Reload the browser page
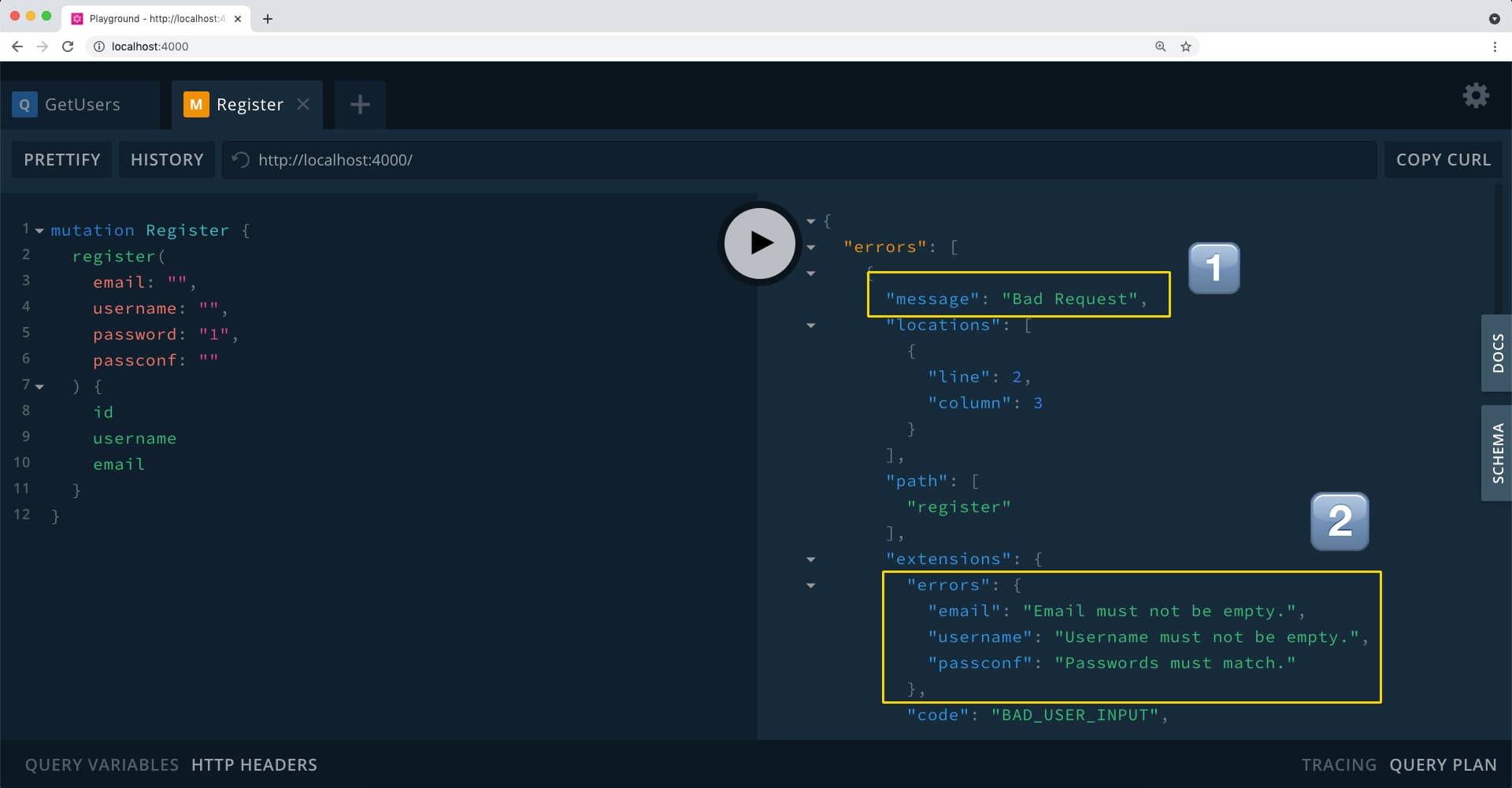The width and height of the screenshot is (1512, 788). tap(68, 46)
